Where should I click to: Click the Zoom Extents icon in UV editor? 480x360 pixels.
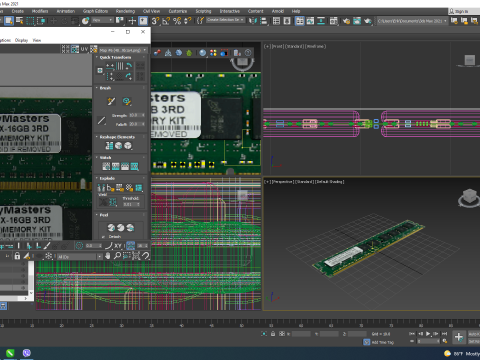click(x=136, y=256)
